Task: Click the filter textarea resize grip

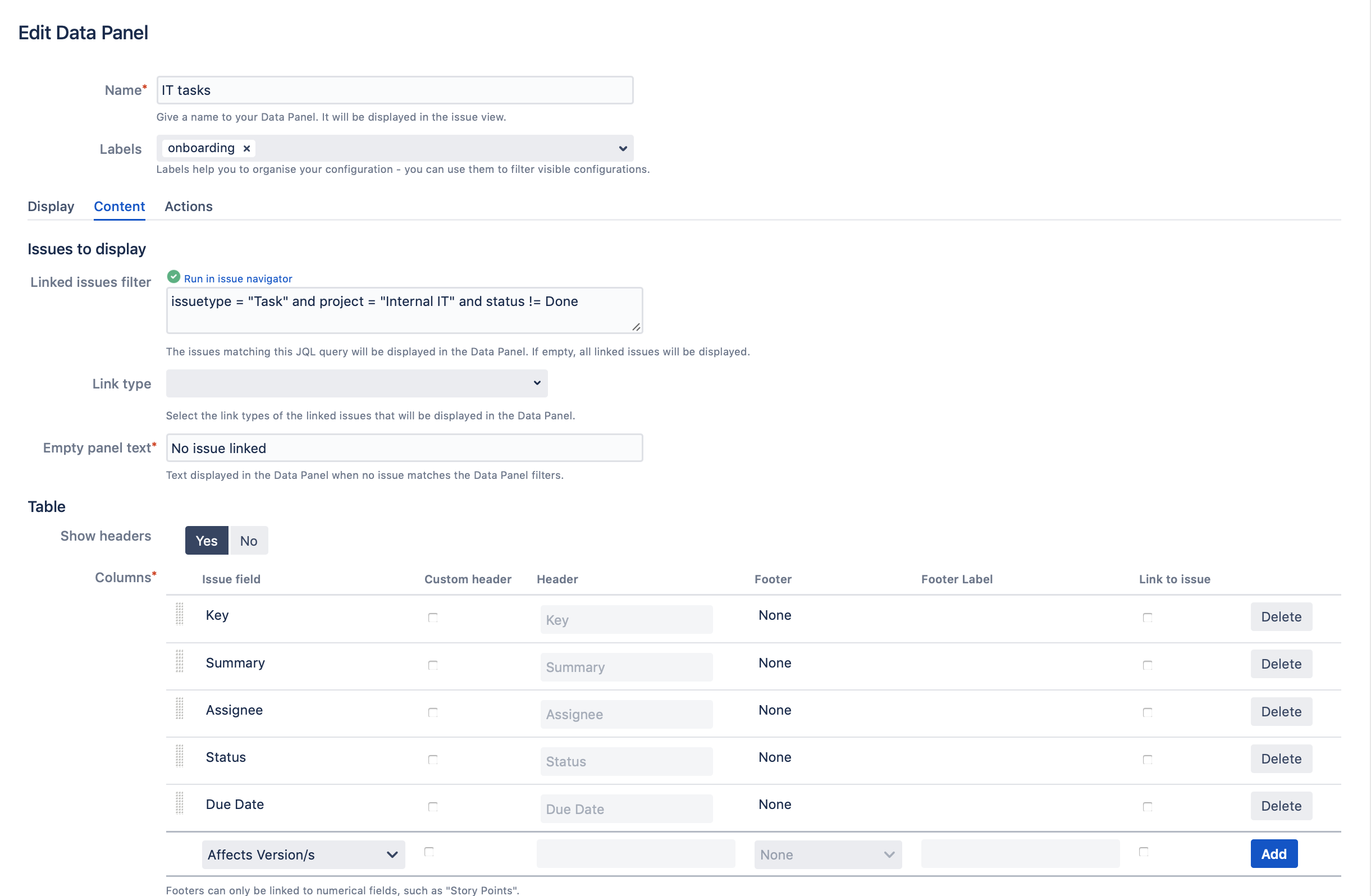Action: (x=636, y=327)
